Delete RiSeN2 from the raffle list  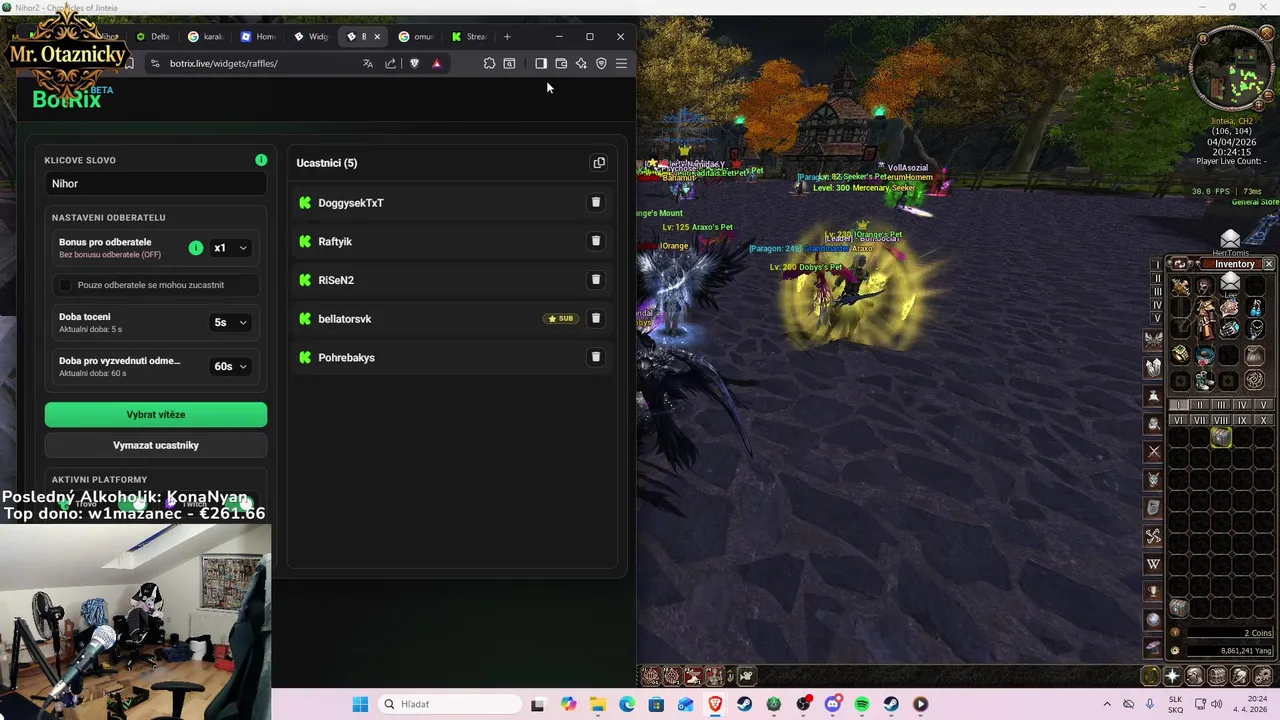coord(595,280)
